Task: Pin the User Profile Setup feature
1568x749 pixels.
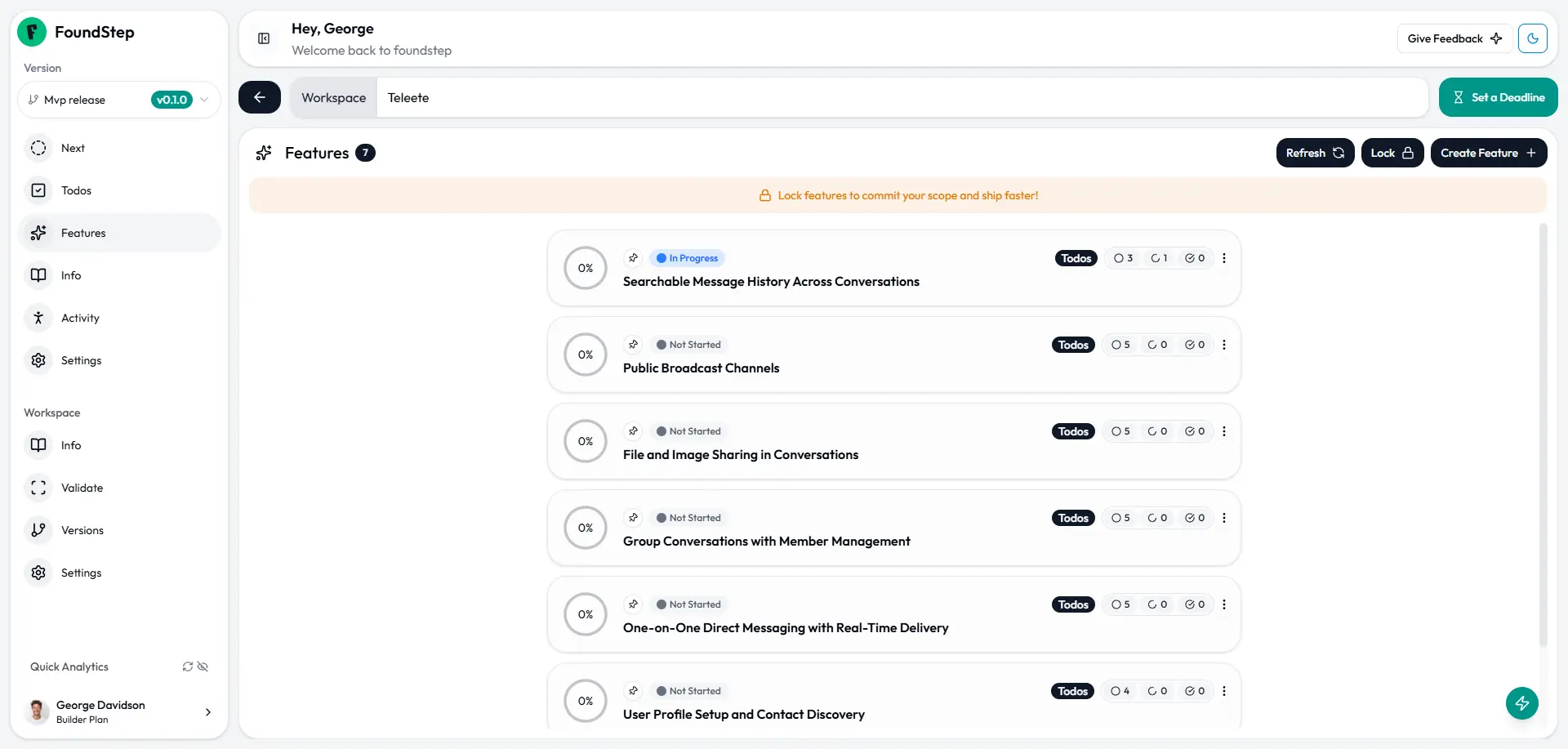Action: tap(633, 691)
